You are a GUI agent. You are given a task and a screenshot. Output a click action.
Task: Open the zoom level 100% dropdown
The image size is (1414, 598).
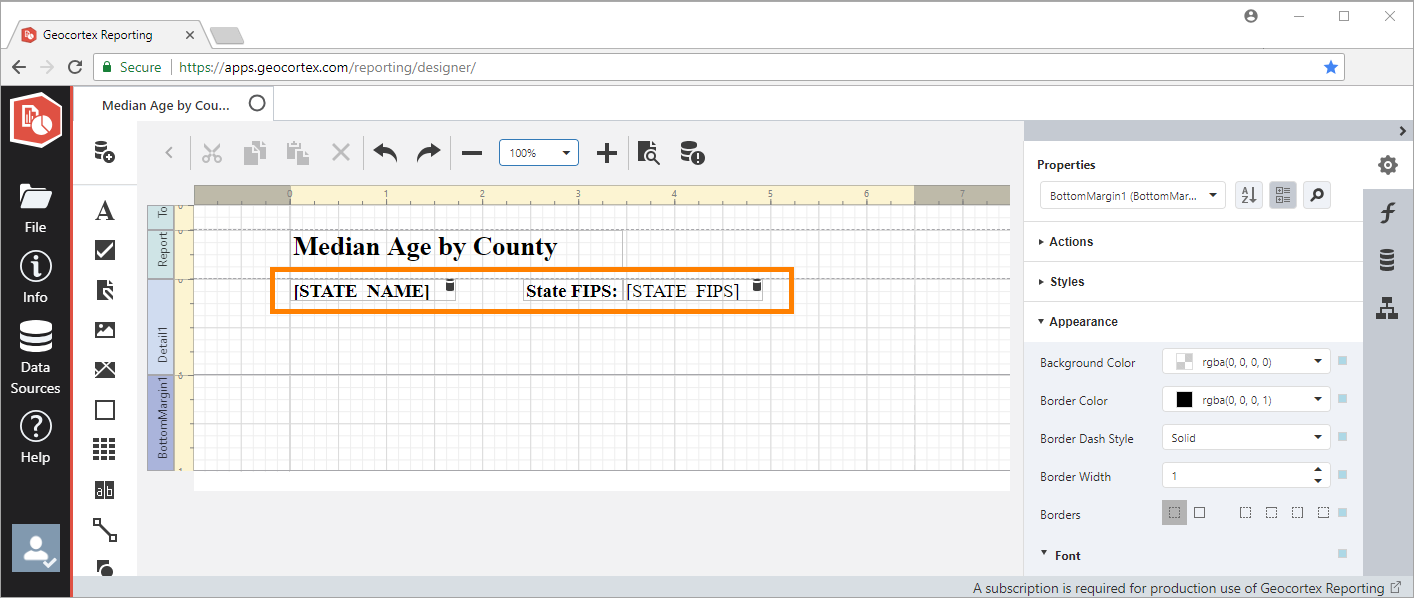pos(539,153)
